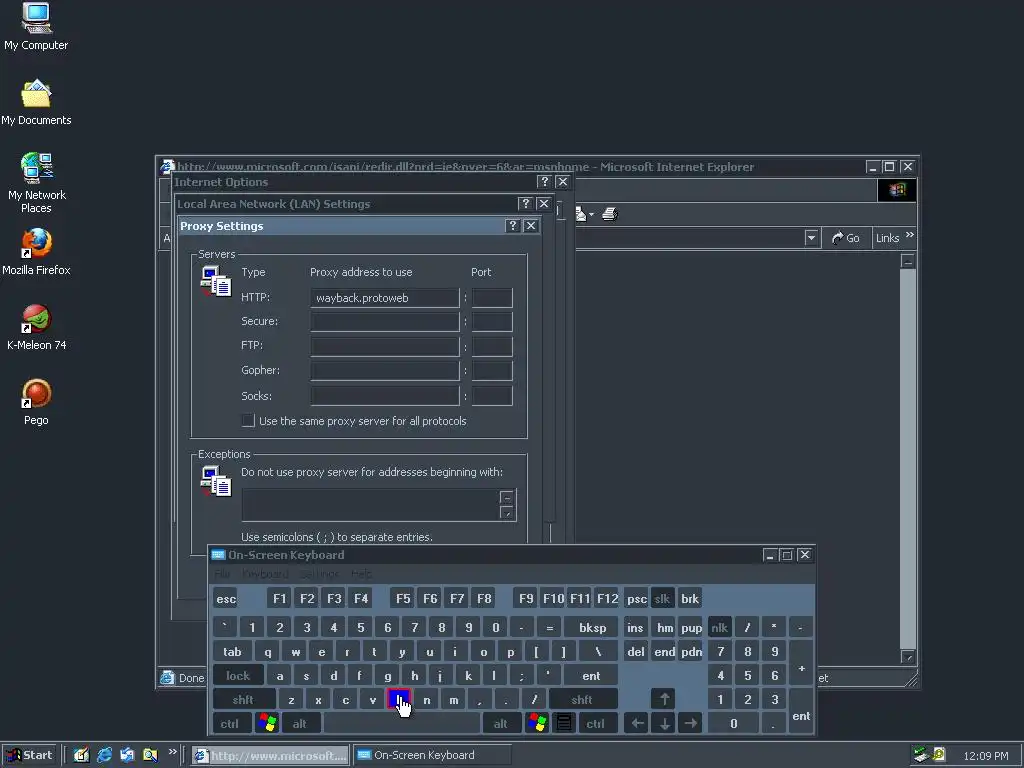Click FTP proxy address field

pyautogui.click(x=385, y=345)
